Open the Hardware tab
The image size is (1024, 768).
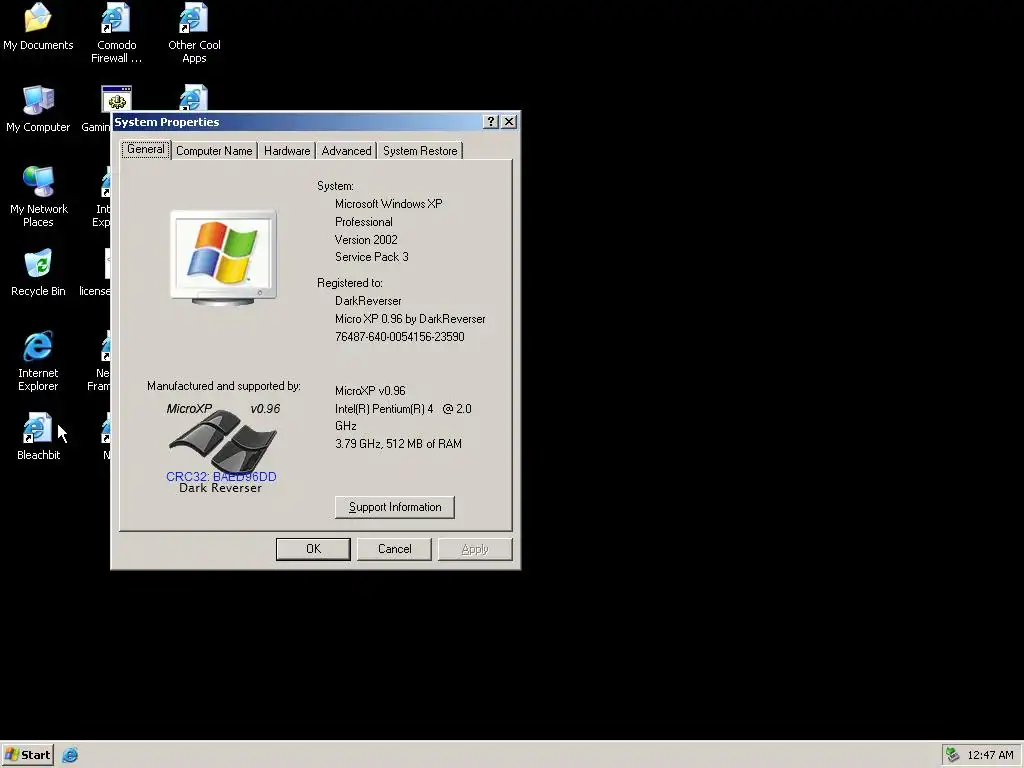[x=287, y=151]
